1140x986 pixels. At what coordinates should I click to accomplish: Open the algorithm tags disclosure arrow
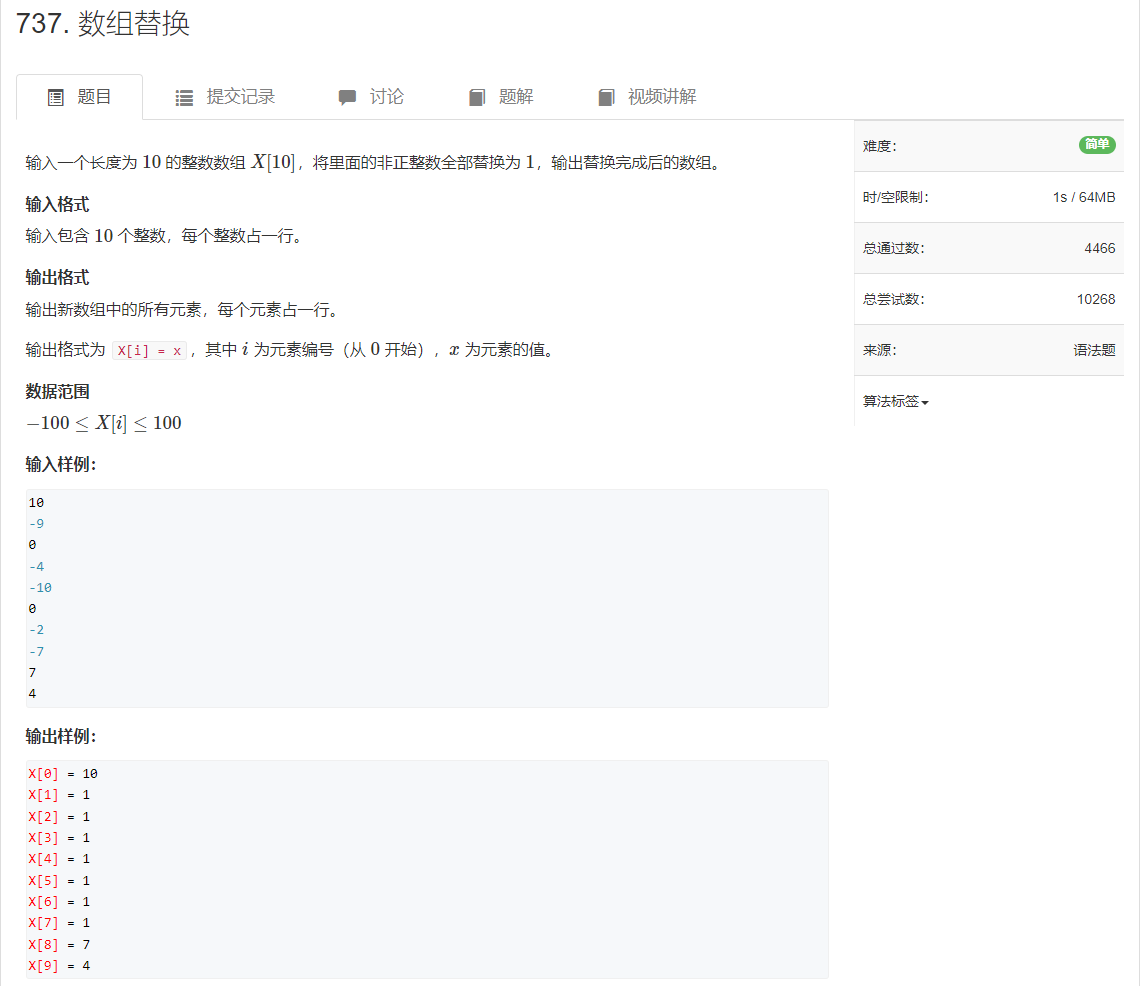pyautogui.click(x=924, y=403)
